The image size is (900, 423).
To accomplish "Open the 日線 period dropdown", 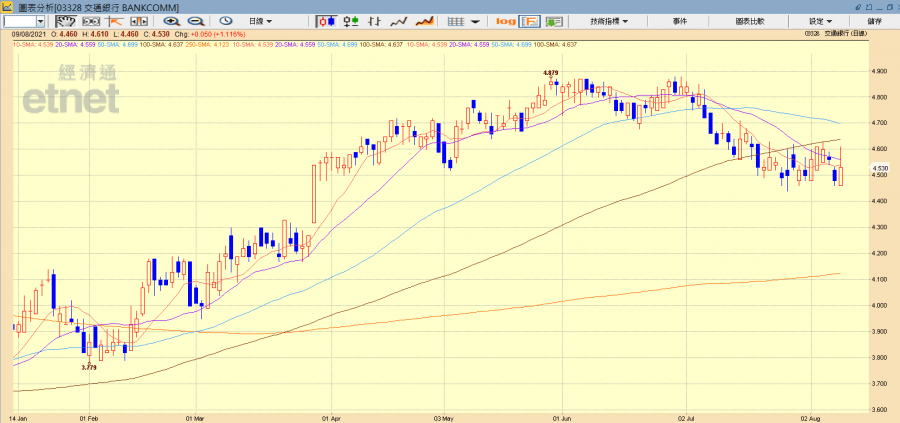I will tap(263, 21).
